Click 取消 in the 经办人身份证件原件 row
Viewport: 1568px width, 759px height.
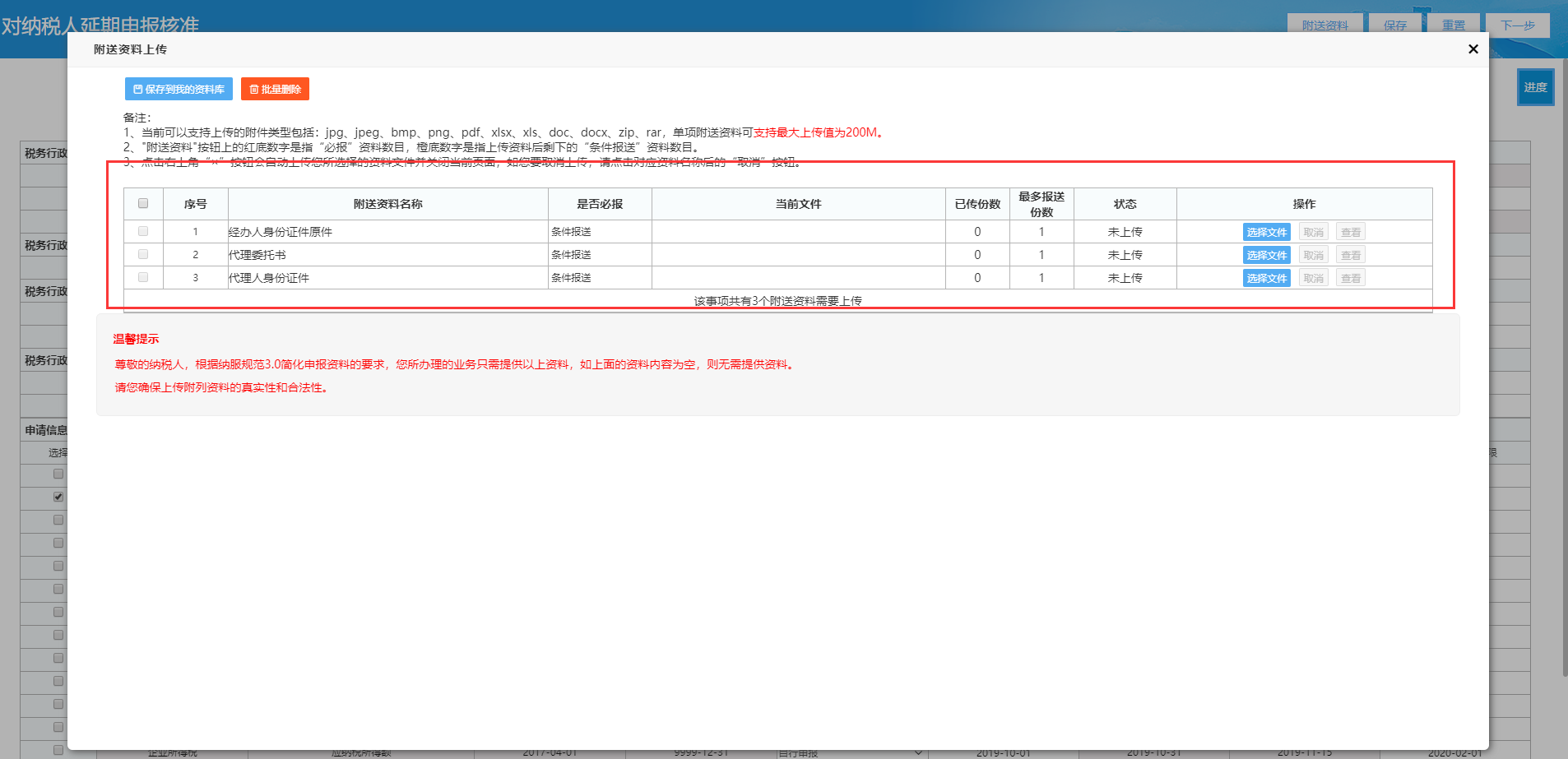coord(1314,232)
